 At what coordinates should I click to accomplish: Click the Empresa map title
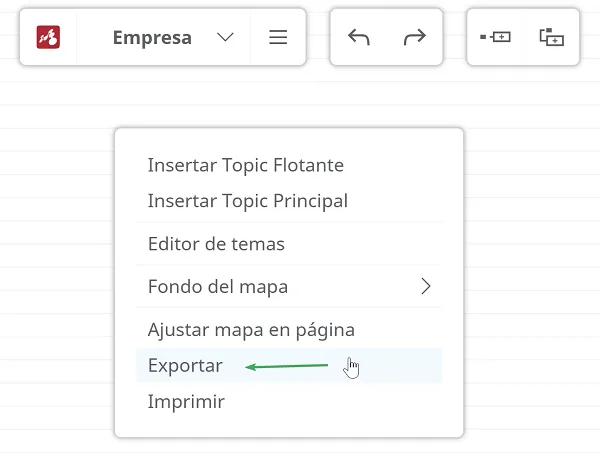click(x=152, y=37)
